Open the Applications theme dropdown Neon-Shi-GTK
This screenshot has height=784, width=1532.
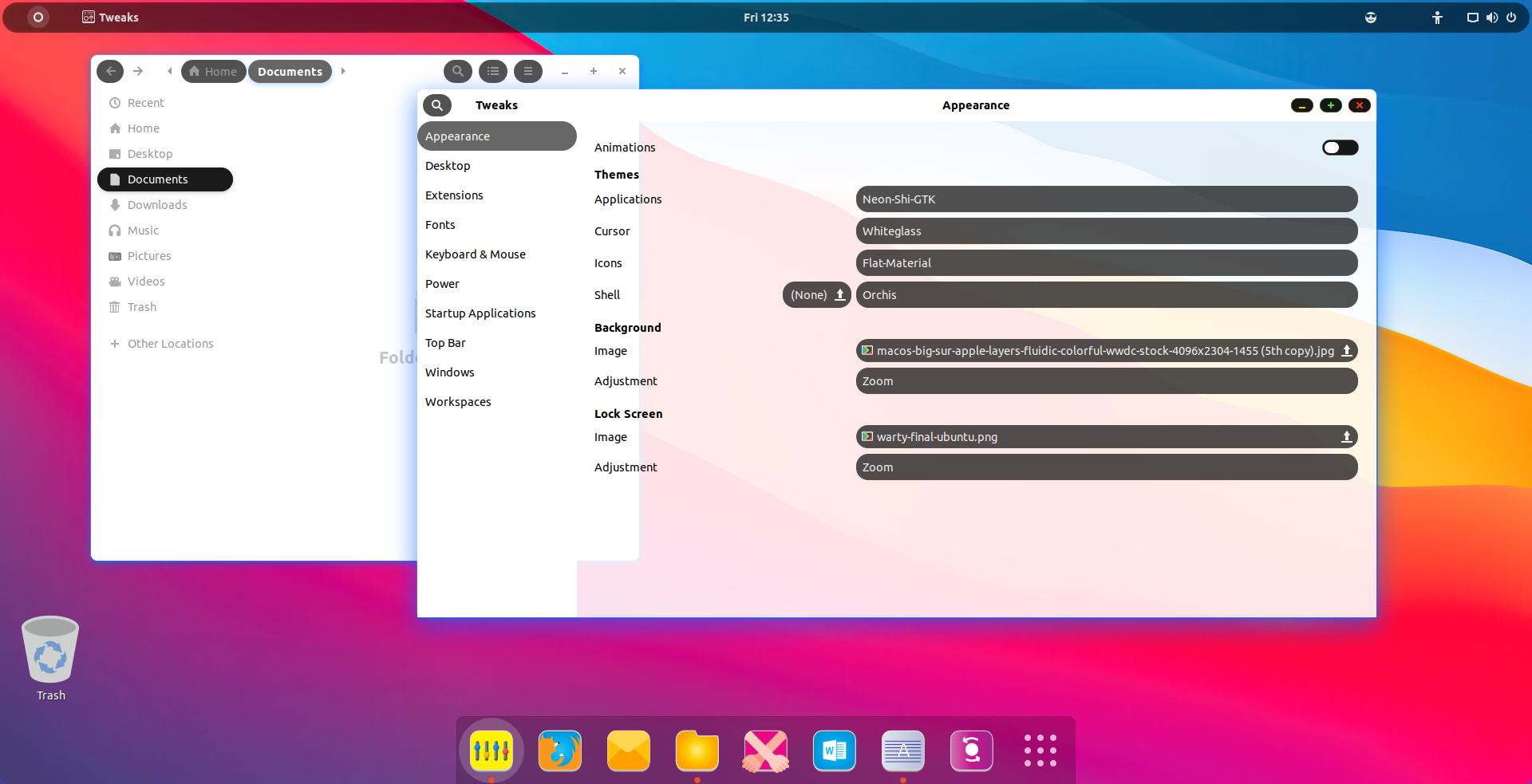pyautogui.click(x=1107, y=199)
